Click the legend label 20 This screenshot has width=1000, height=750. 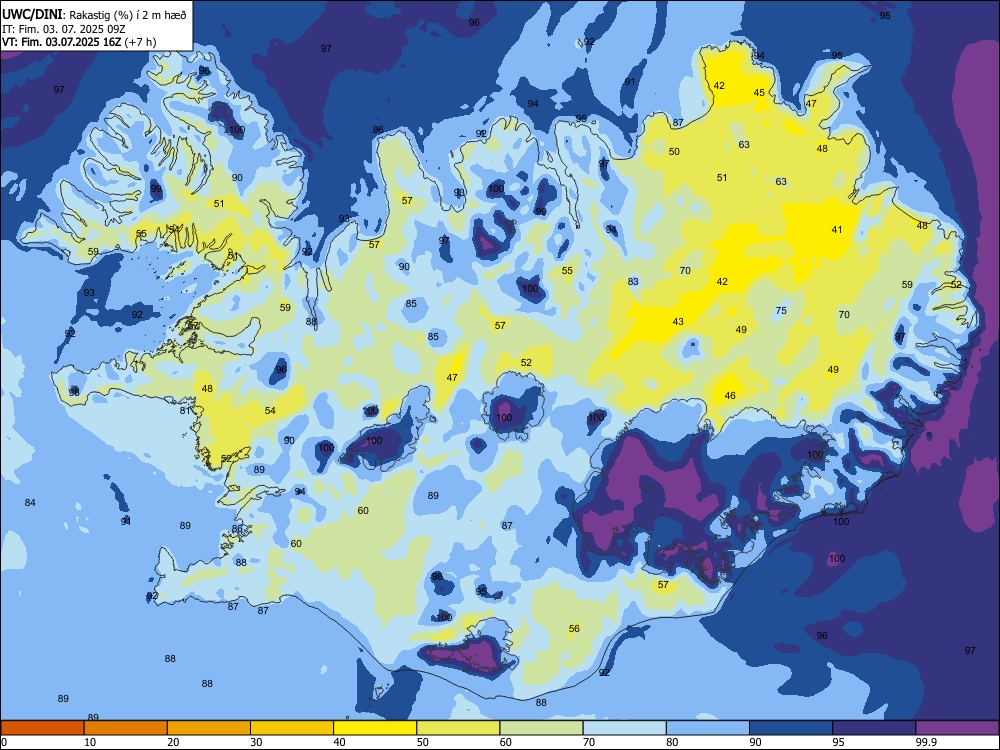click(x=173, y=742)
